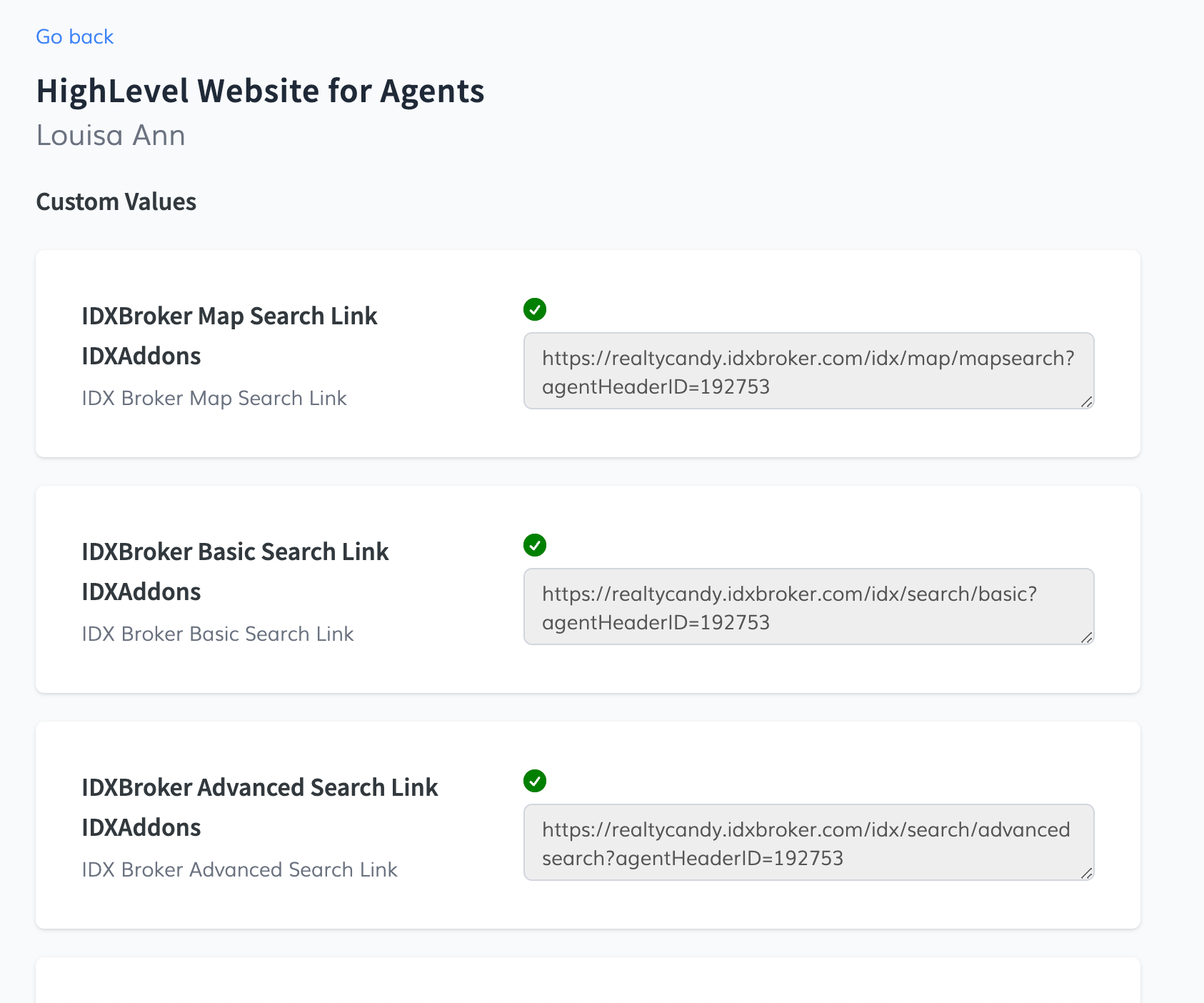Click IDXBroker Map Search Link heading
Screen dimensions: 1204x1003
click(229, 316)
